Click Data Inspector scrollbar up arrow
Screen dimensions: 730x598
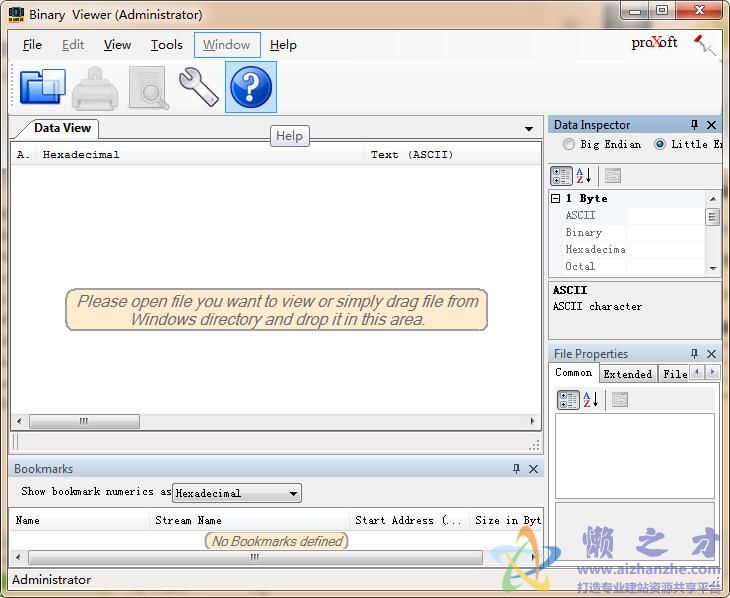pyautogui.click(x=712, y=199)
